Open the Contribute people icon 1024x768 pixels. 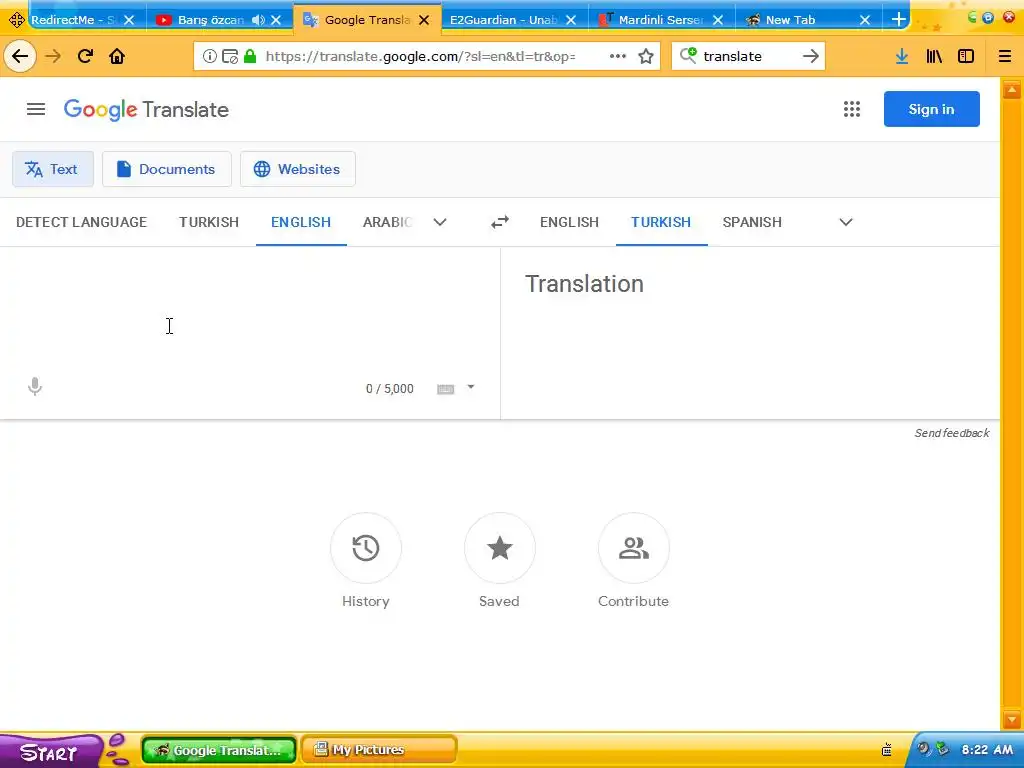633,548
